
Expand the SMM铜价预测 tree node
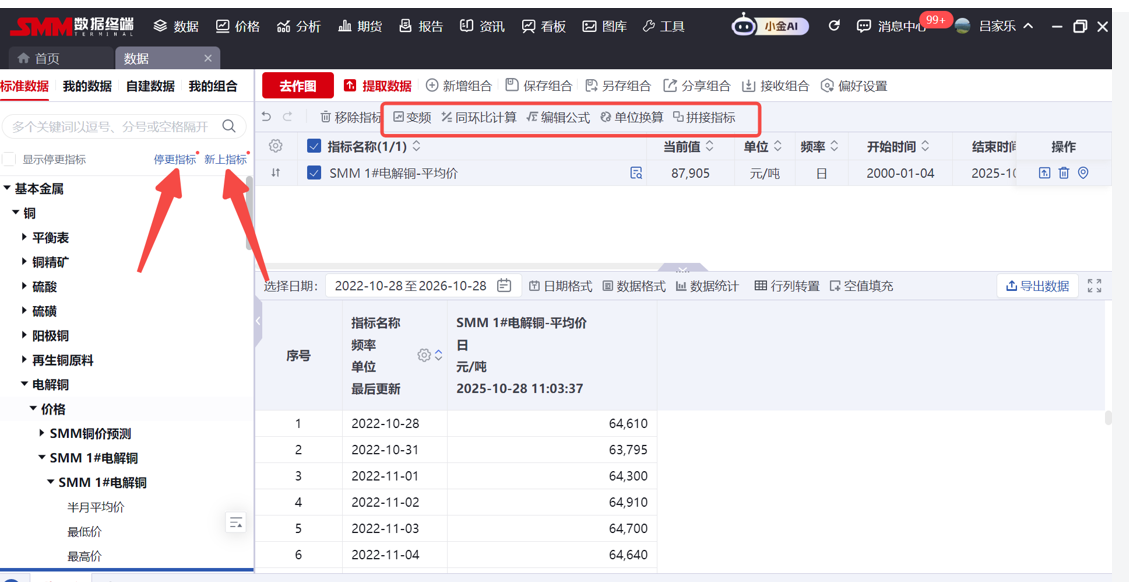coord(42,433)
